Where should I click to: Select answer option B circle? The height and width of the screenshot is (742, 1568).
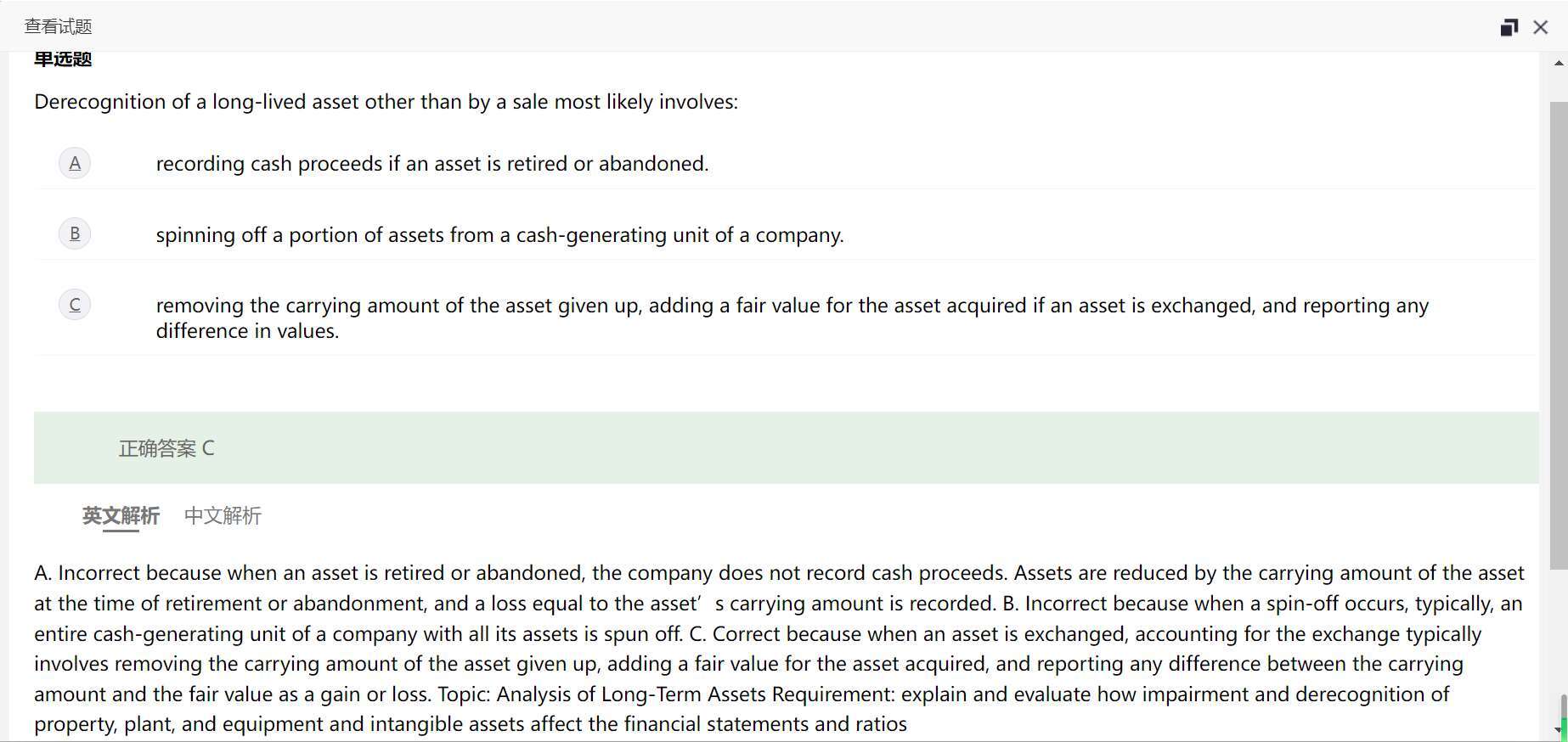click(x=75, y=233)
